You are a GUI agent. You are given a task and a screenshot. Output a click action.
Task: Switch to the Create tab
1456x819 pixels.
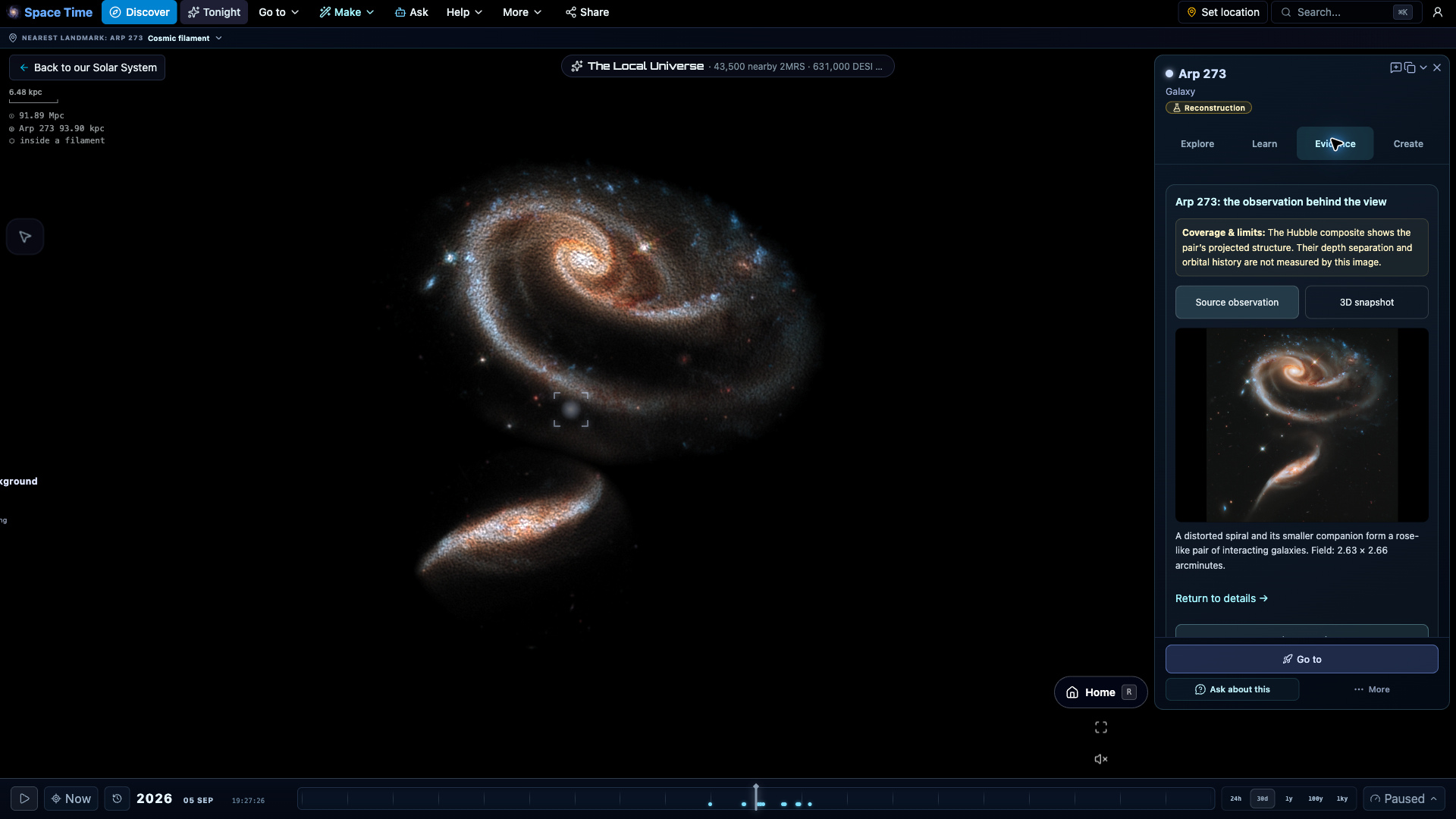tap(1408, 143)
